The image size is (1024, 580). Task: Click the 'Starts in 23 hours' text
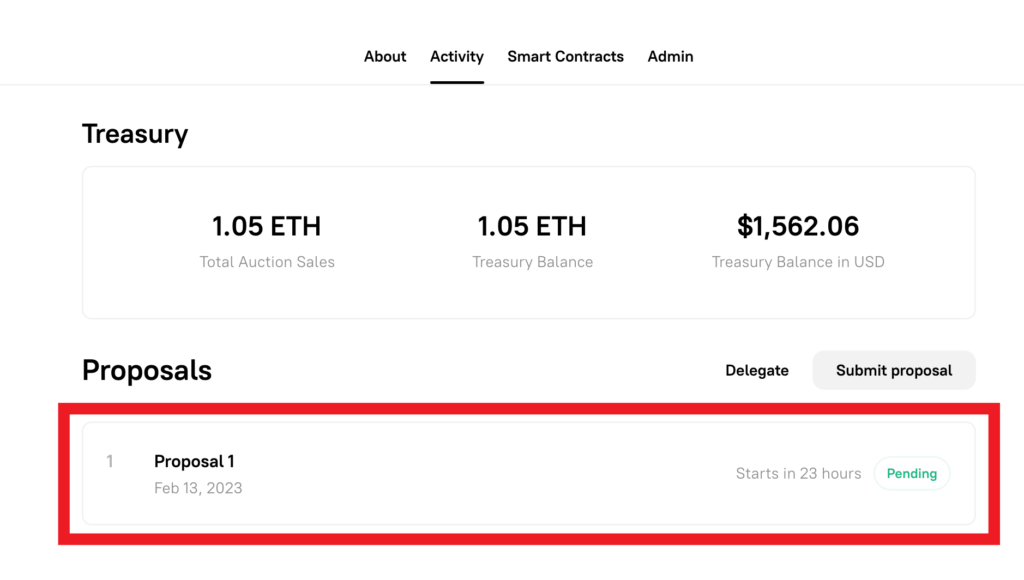(798, 473)
